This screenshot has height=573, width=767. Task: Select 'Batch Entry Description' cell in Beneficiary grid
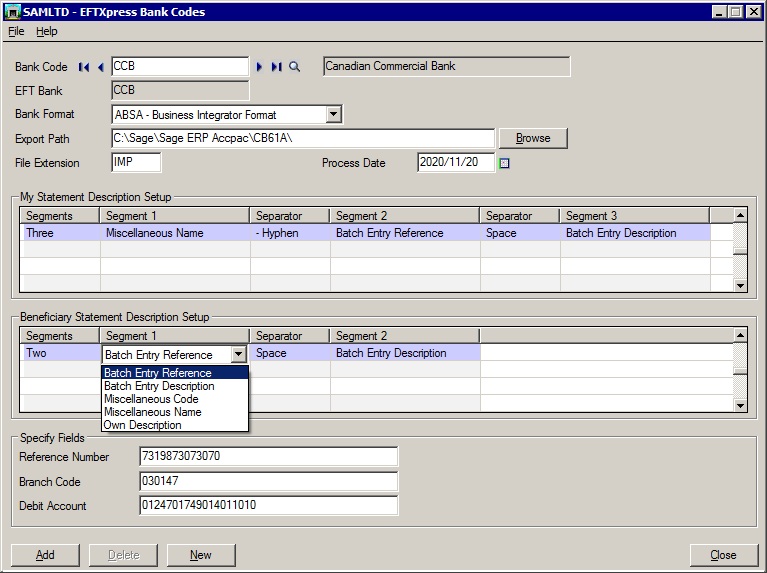click(405, 353)
